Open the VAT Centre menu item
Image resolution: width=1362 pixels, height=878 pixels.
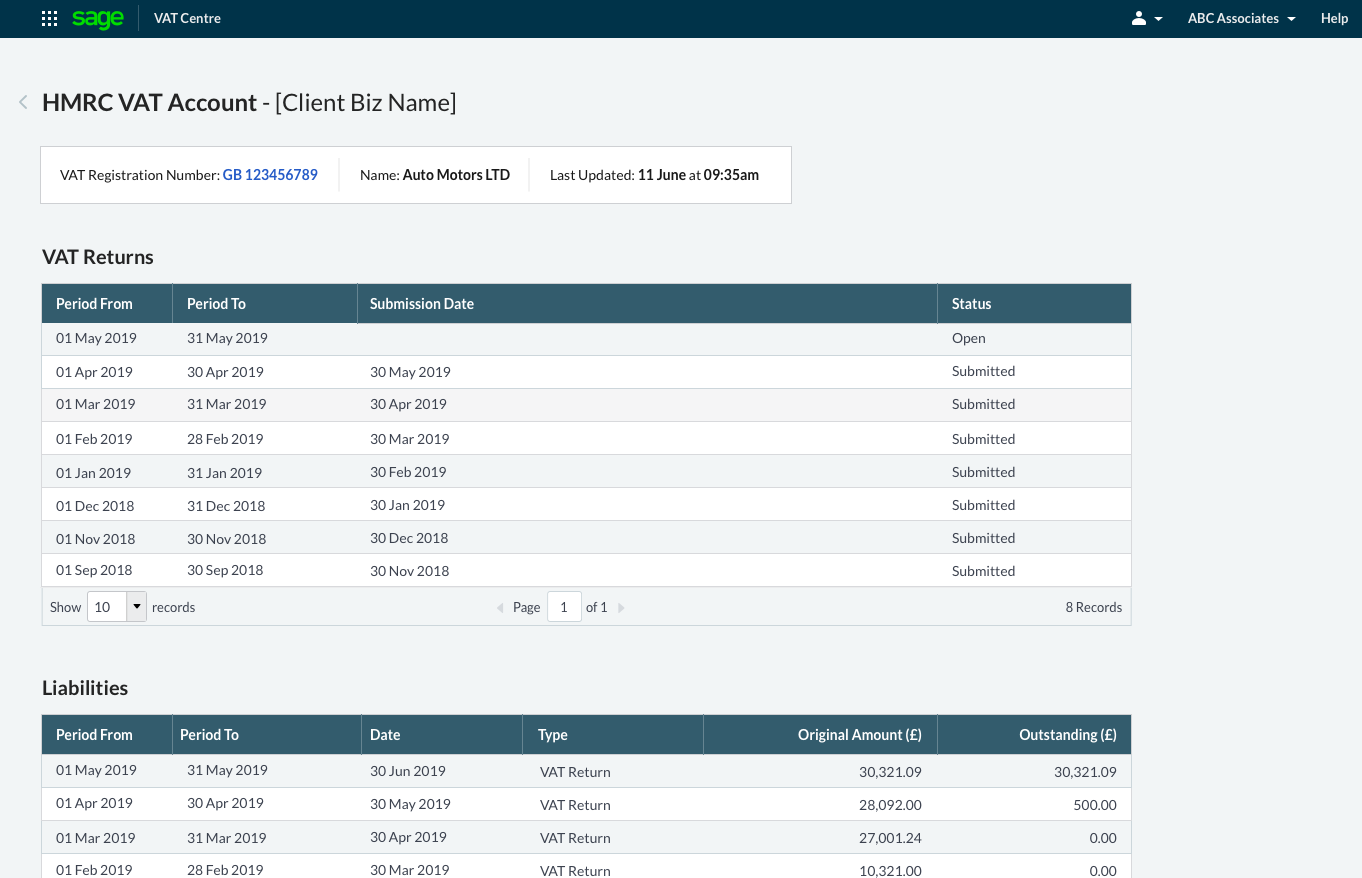pyautogui.click(x=187, y=19)
